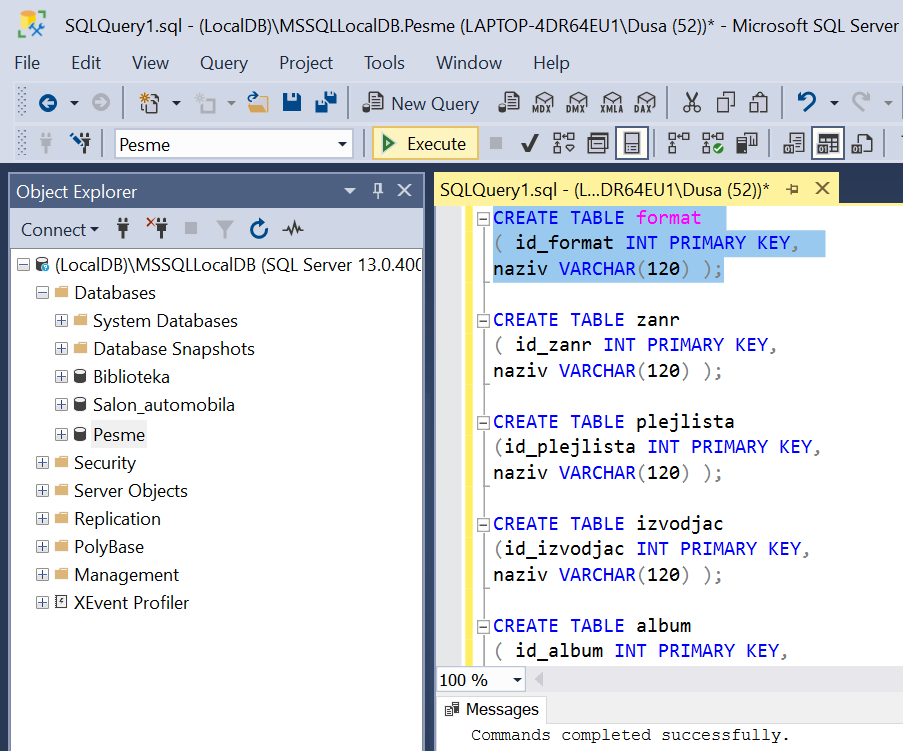Toggle Include Client Statistics
903x751 pixels.
(x=747, y=143)
